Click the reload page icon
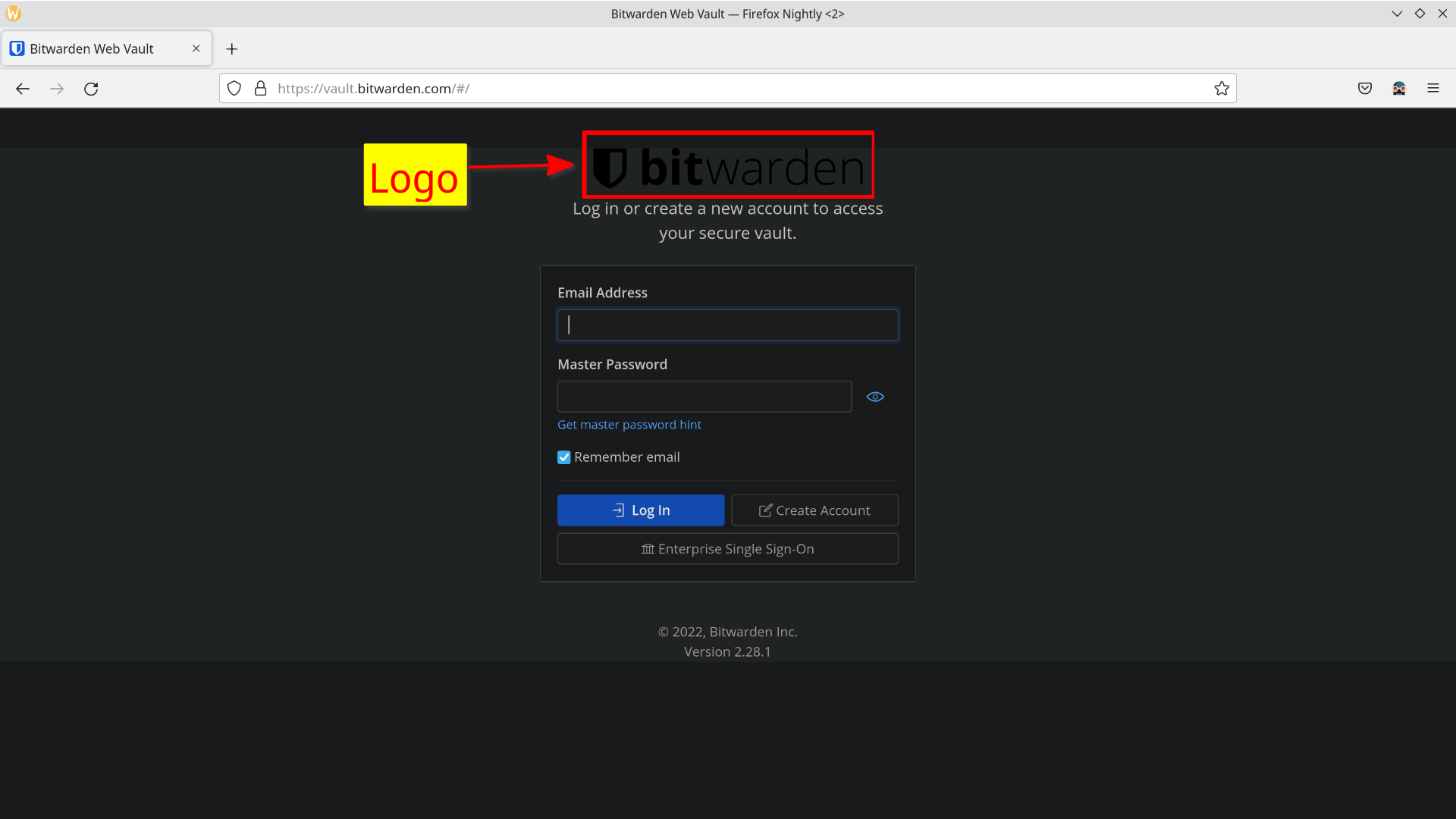 [x=91, y=88]
